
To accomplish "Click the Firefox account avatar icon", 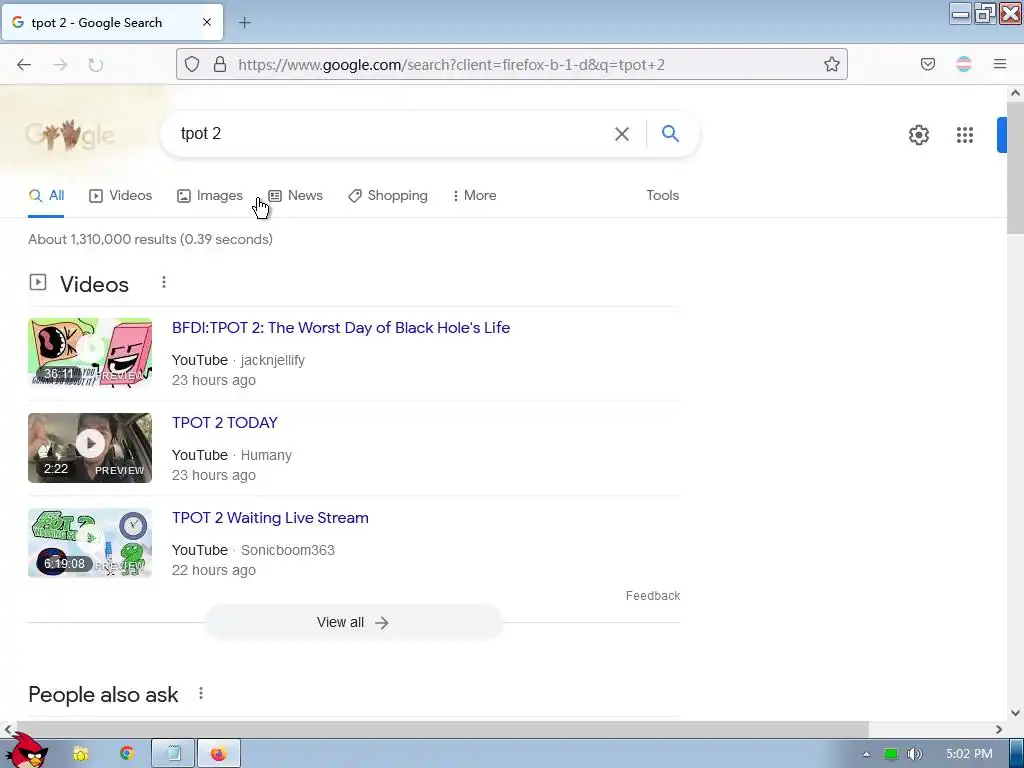I will click(964, 64).
